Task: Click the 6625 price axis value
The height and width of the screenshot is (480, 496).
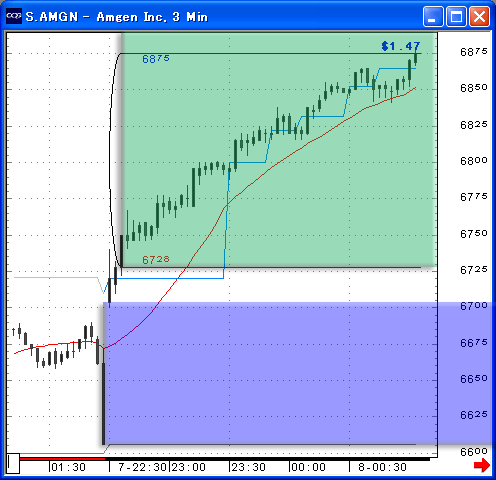Action: 474,415
